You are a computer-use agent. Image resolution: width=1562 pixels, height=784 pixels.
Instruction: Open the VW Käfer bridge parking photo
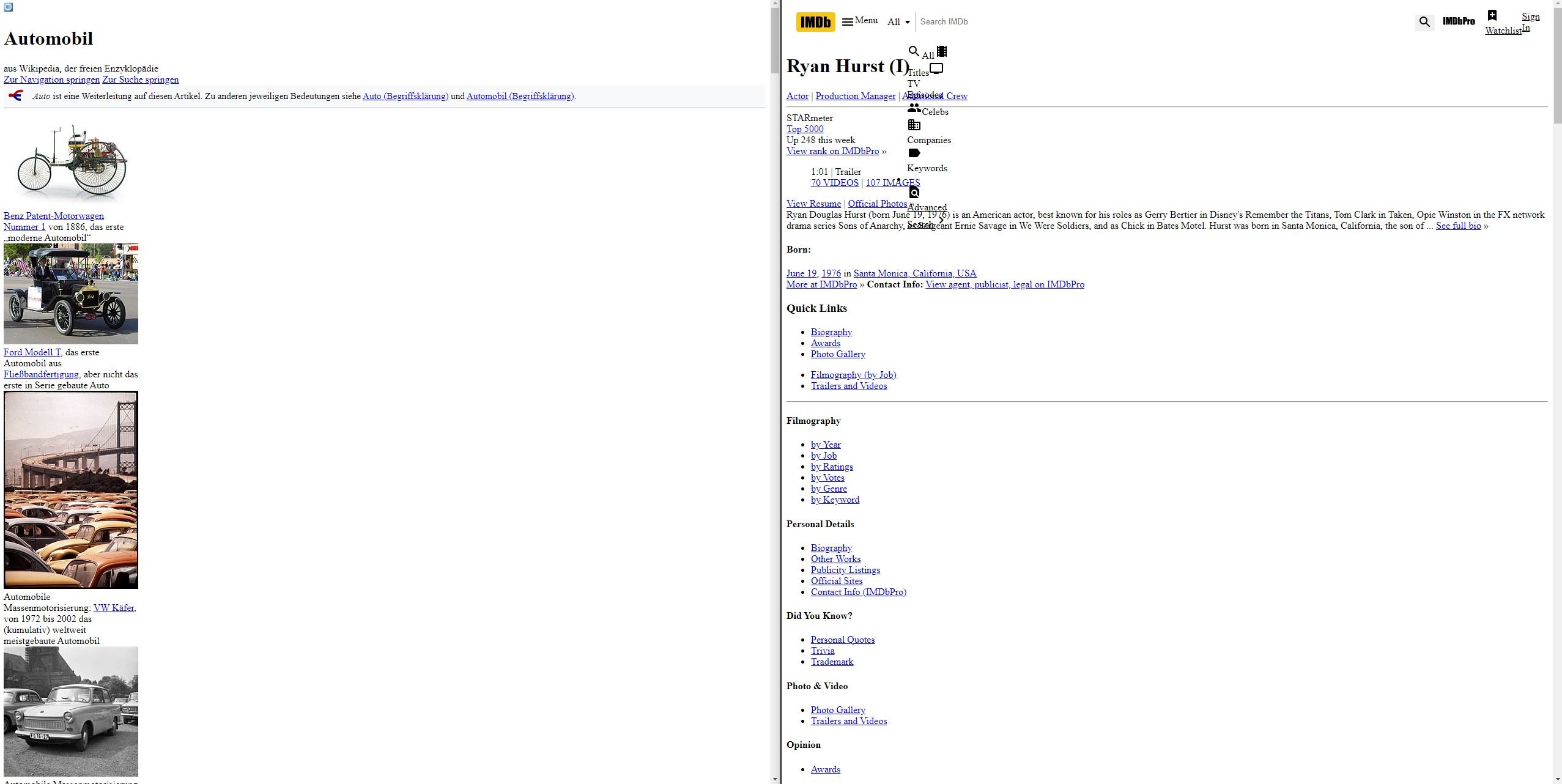71,490
